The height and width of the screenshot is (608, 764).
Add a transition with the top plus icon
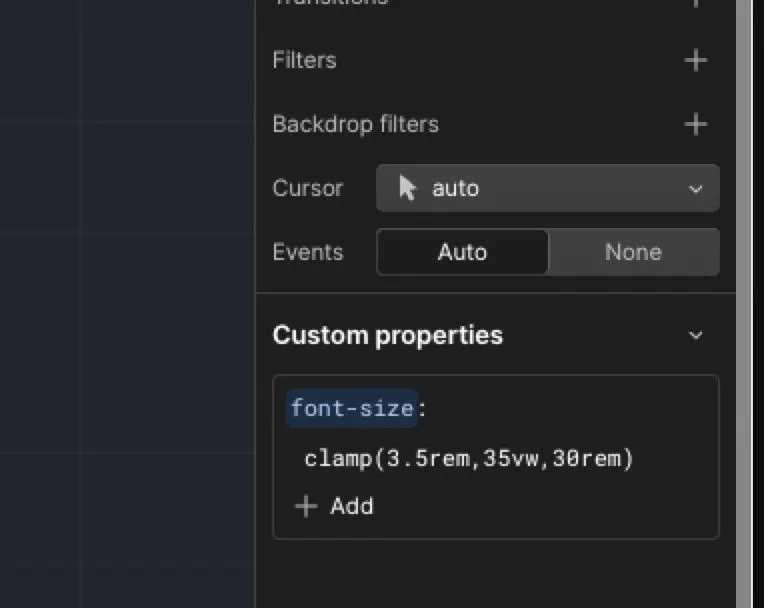point(695,3)
